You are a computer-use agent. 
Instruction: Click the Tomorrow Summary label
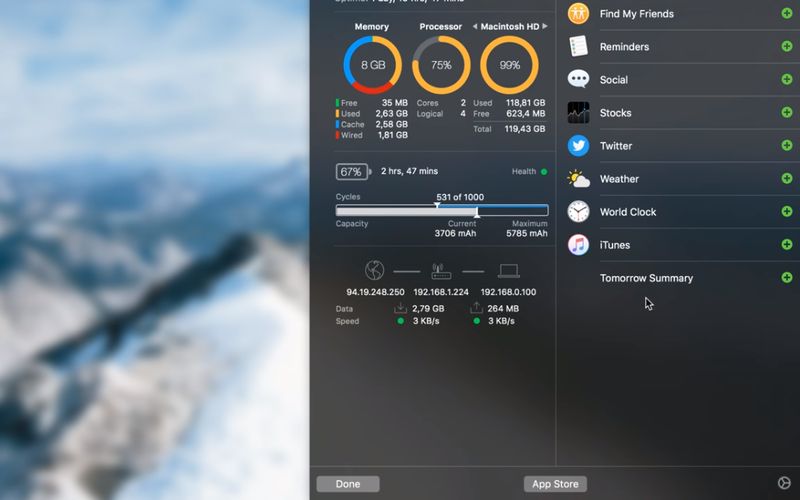click(646, 278)
